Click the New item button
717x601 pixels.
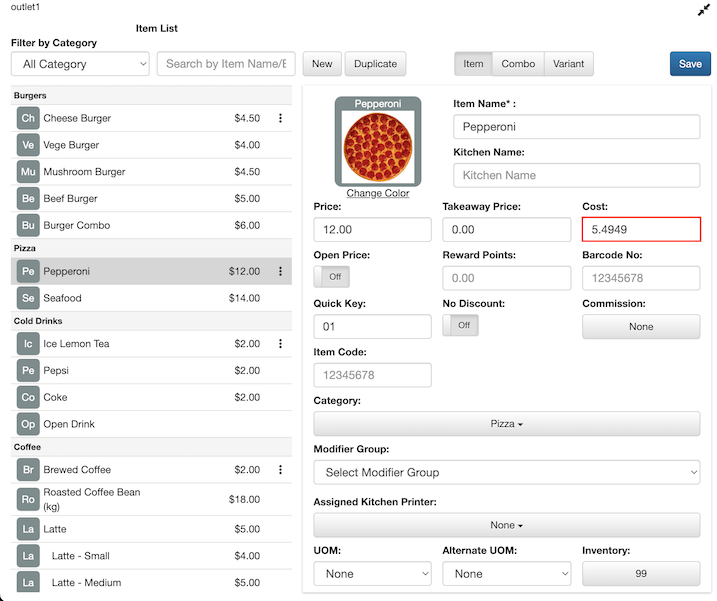[322, 64]
